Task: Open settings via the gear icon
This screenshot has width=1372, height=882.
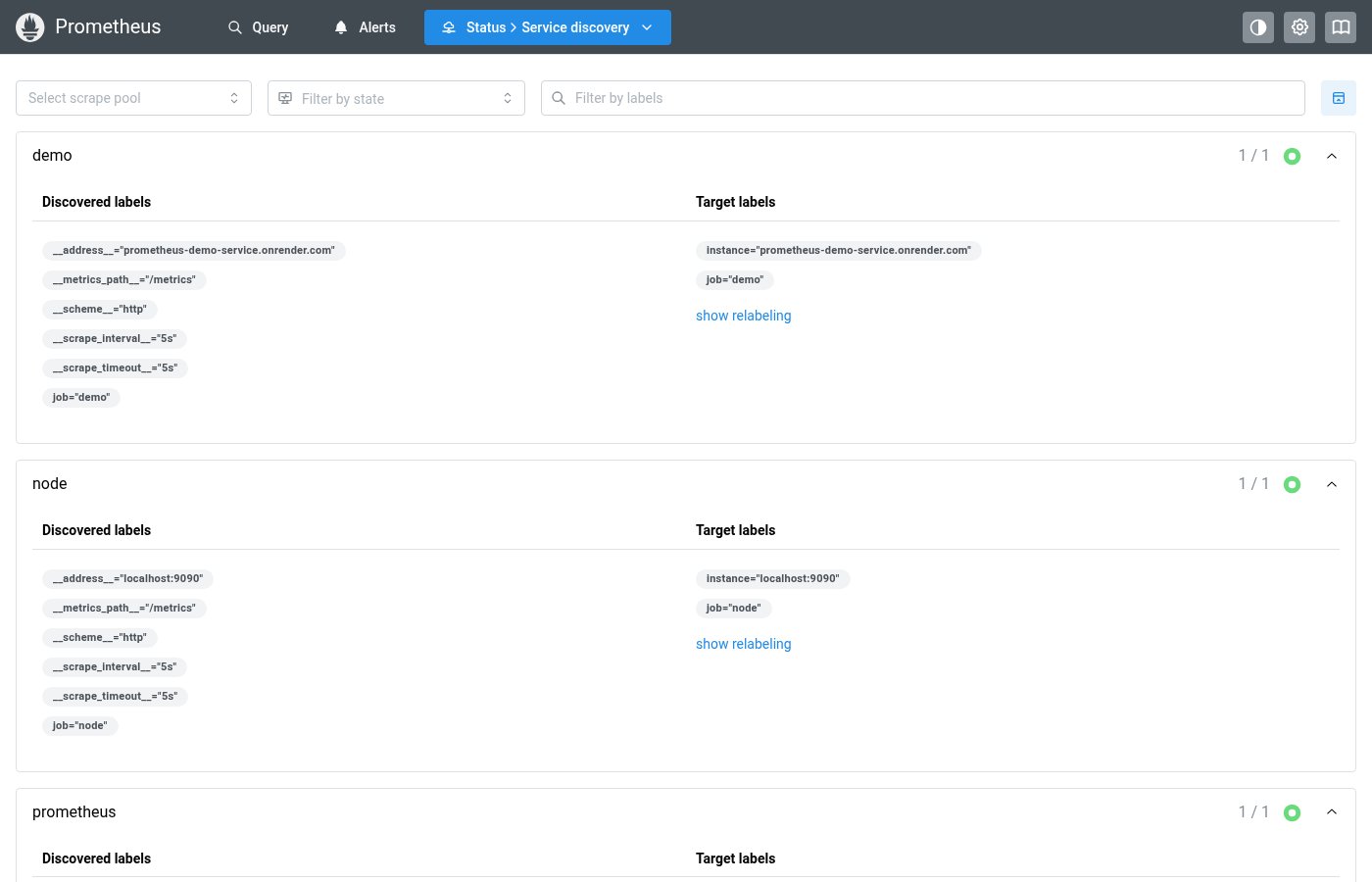Action: [1299, 27]
